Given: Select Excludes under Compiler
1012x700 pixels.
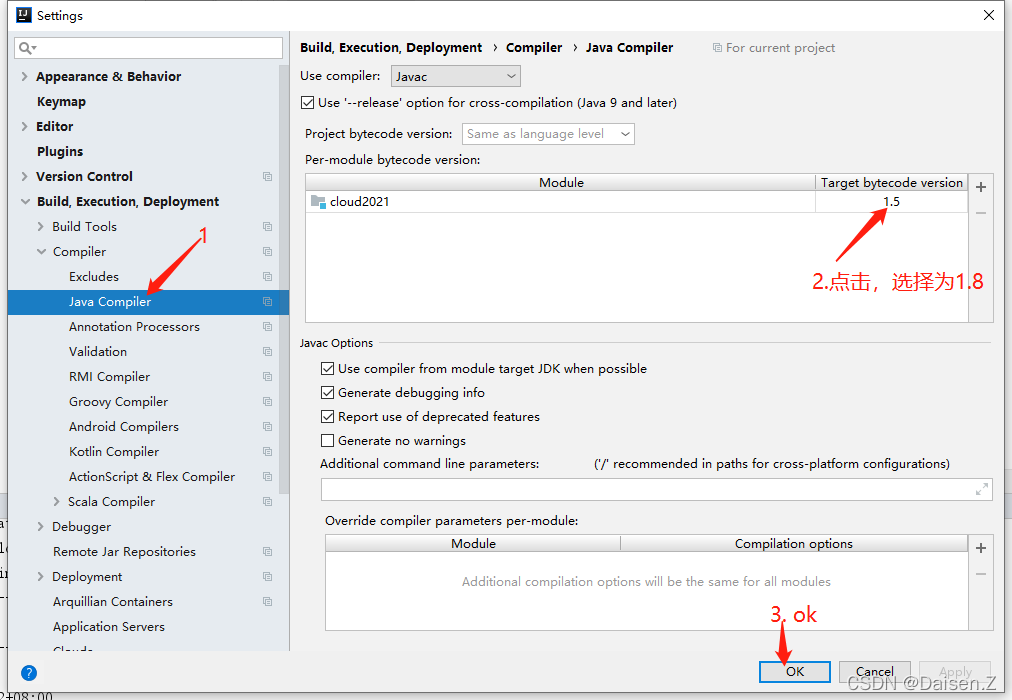Looking at the screenshot, I should point(94,276).
